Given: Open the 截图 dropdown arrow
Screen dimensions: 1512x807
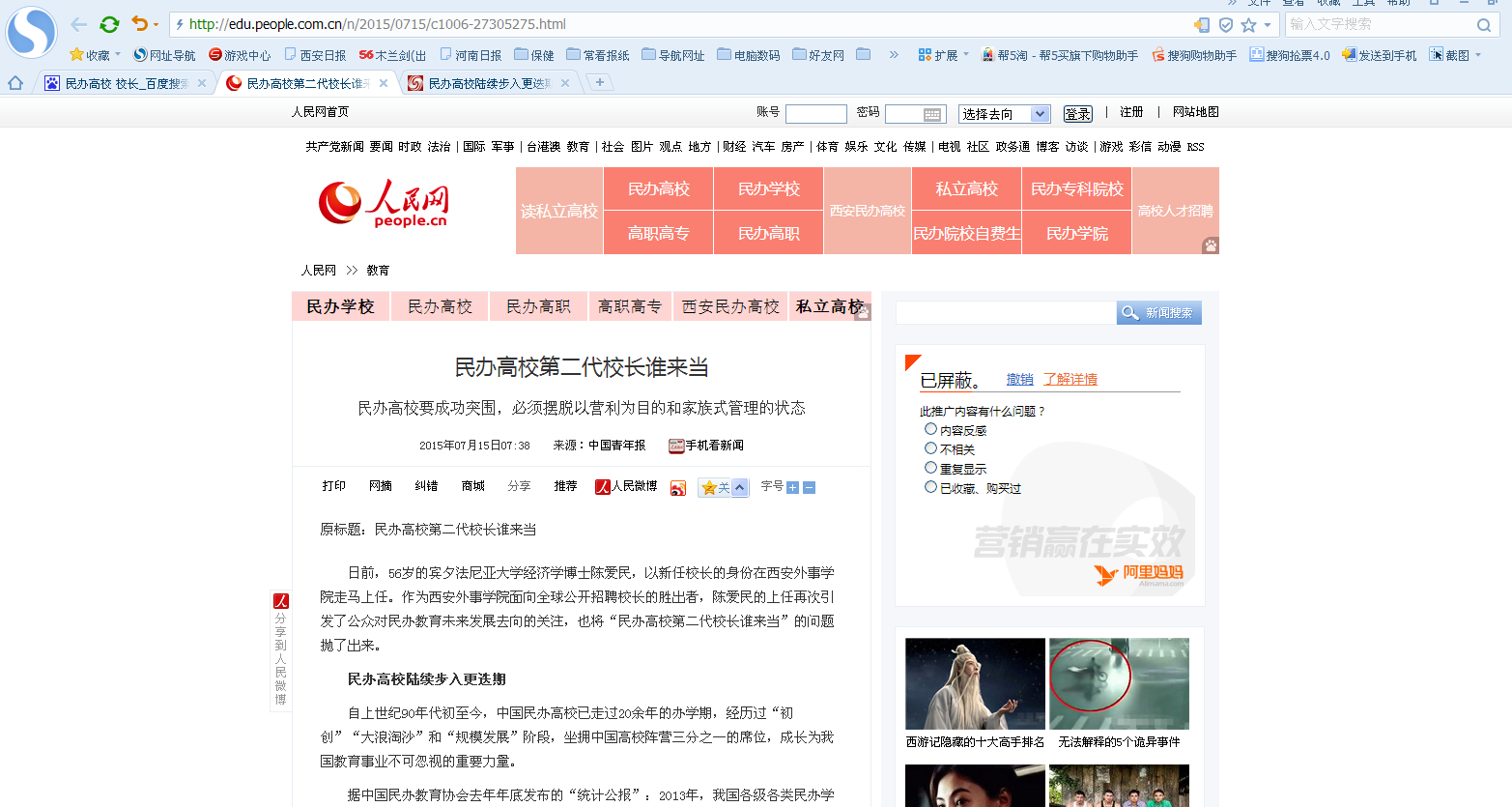Looking at the screenshot, I should (1478, 55).
